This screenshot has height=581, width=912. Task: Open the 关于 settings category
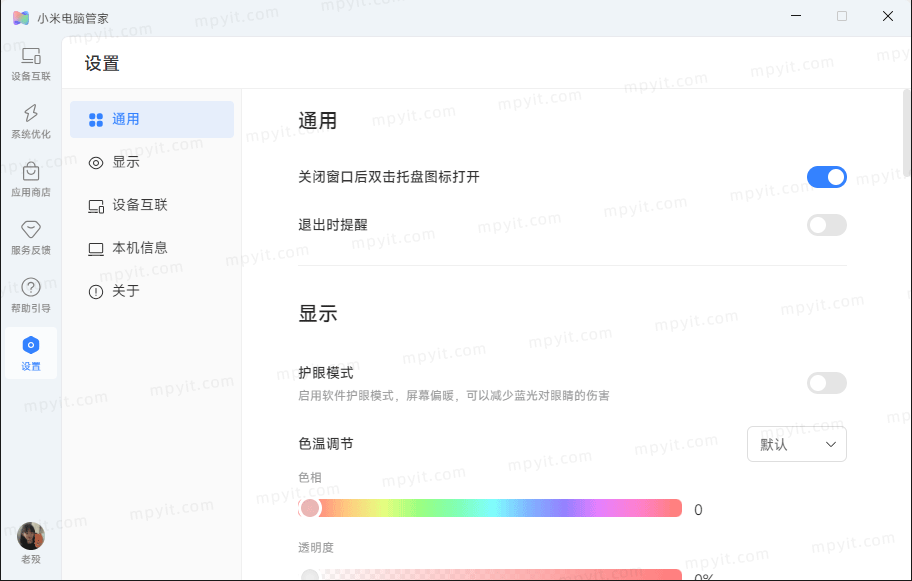pos(152,291)
